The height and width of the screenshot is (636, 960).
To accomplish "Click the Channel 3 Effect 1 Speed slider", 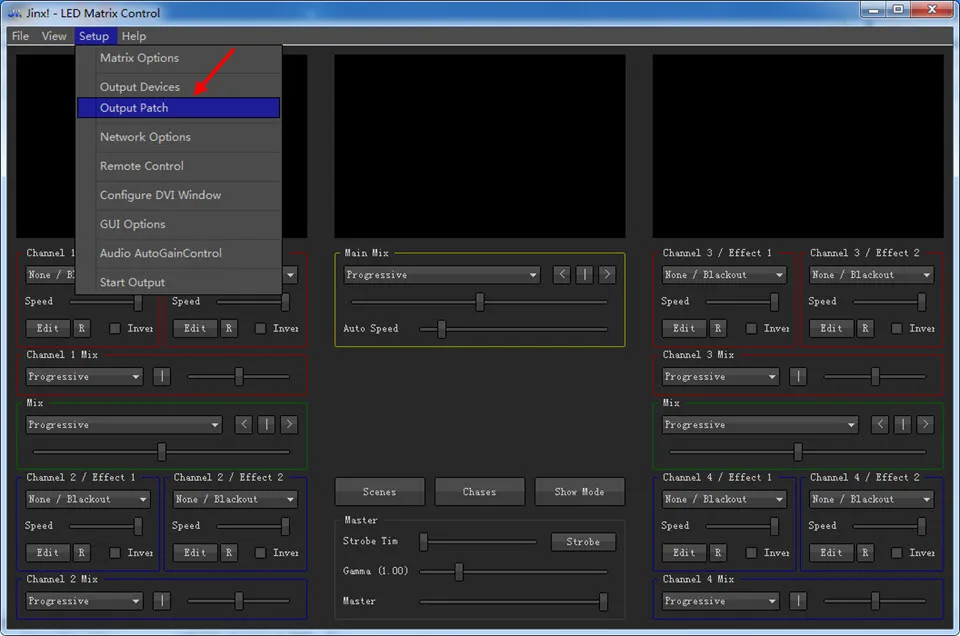I will (742, 302).
